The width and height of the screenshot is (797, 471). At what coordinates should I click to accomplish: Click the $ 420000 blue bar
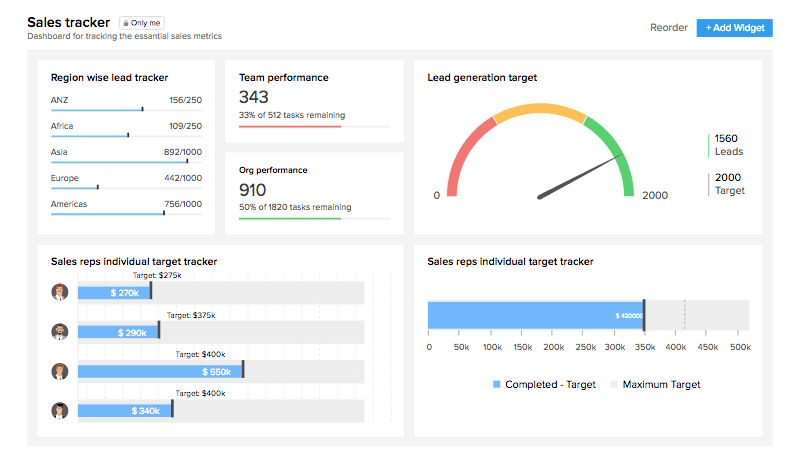pyautogui.click(x=535, y=315)
